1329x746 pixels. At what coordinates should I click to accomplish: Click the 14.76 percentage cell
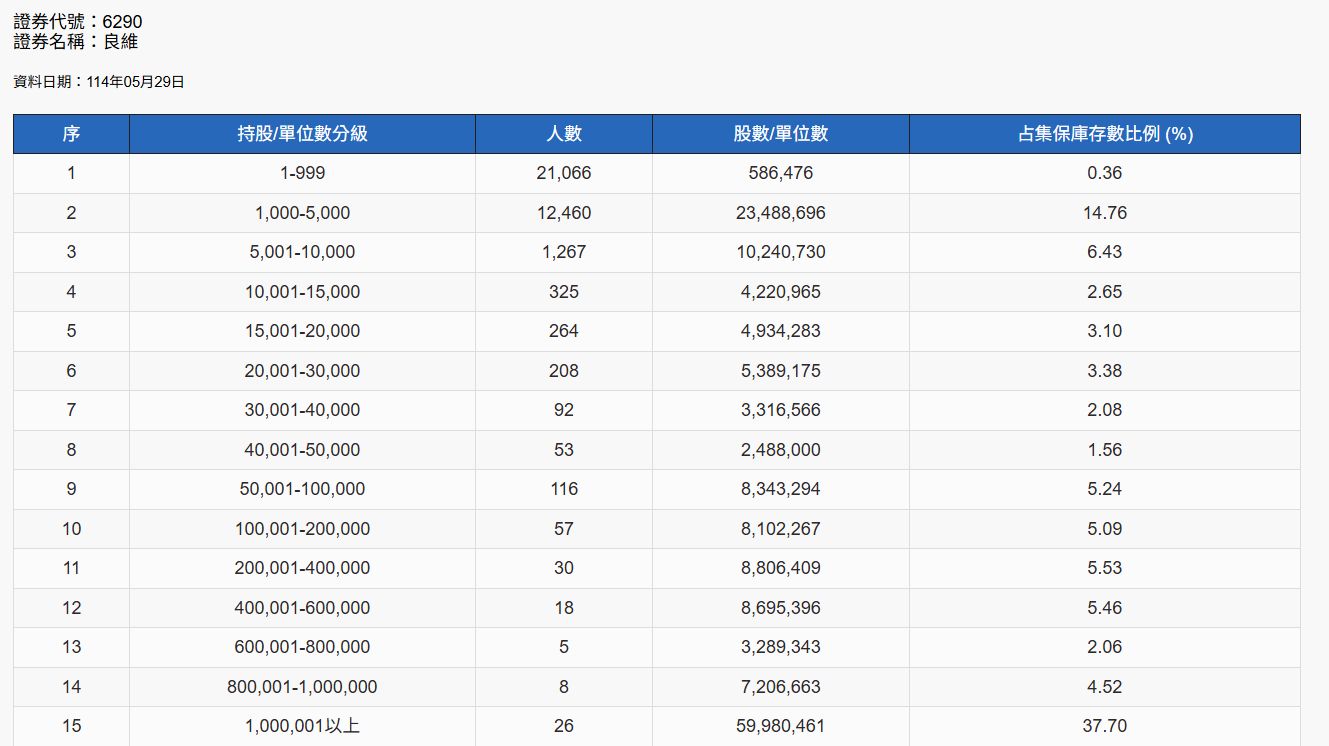point(1105,213)
